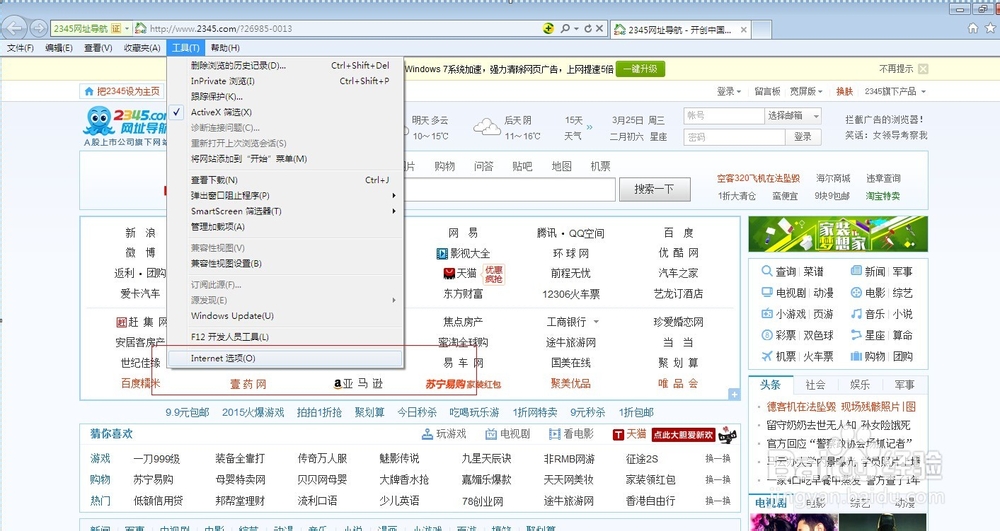Switch to 娱乐 news tab
This screenshot has width=1000, height=531.
point(860,384)
